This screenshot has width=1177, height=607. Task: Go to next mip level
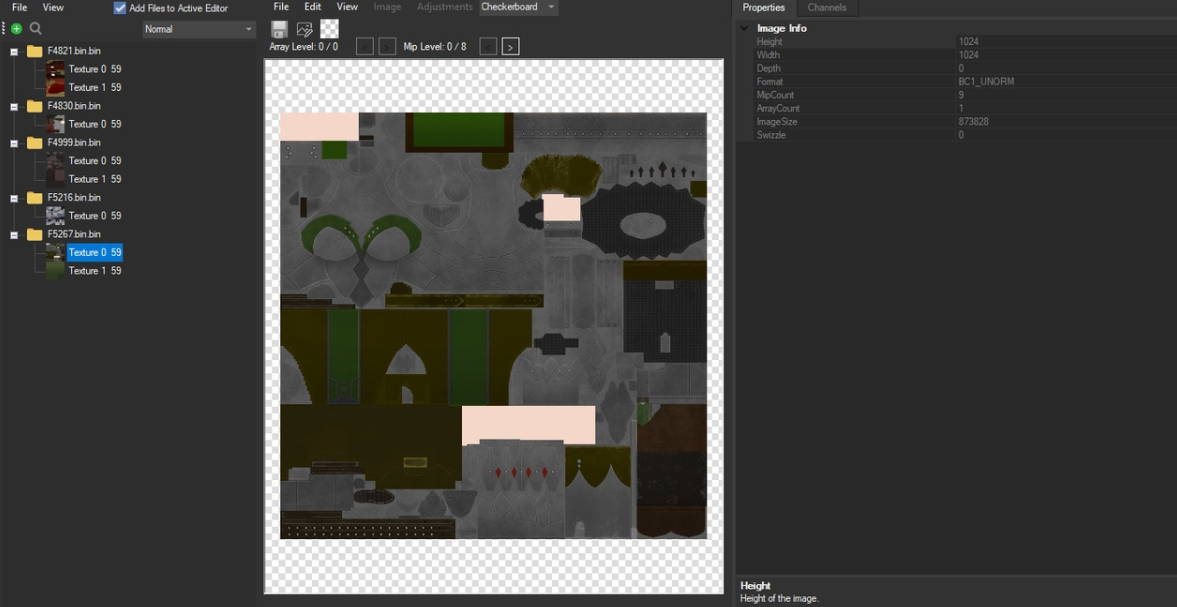click(x=510, y=47)
